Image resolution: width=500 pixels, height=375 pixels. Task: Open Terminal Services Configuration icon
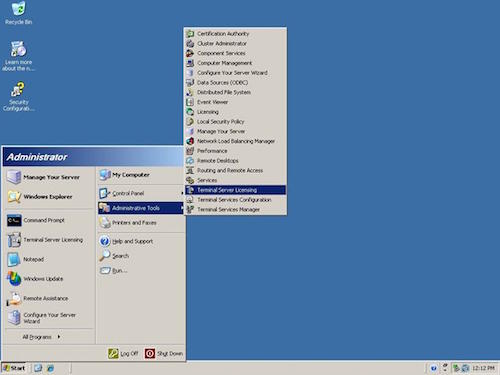click(x=190, y=200)
